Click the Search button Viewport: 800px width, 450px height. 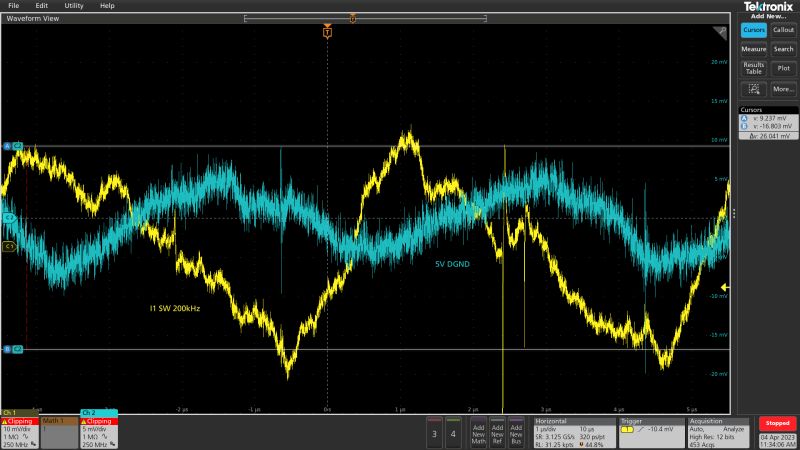click(783, 49)
